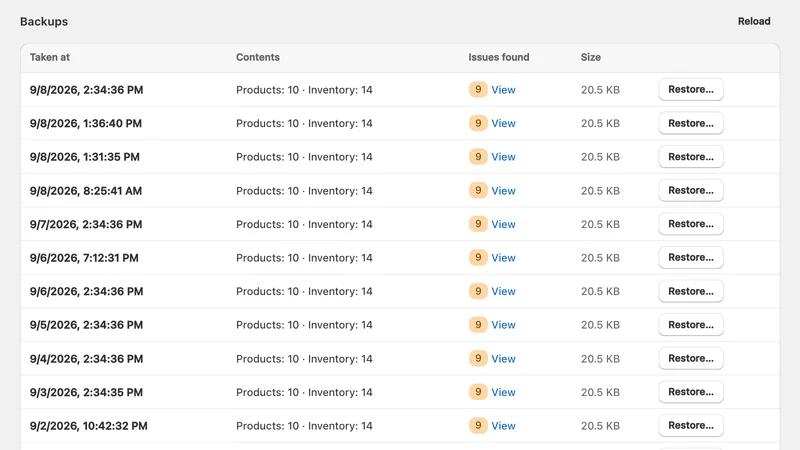Click contents text in 9/2/2026, 10:42:32 PM row

304,426
